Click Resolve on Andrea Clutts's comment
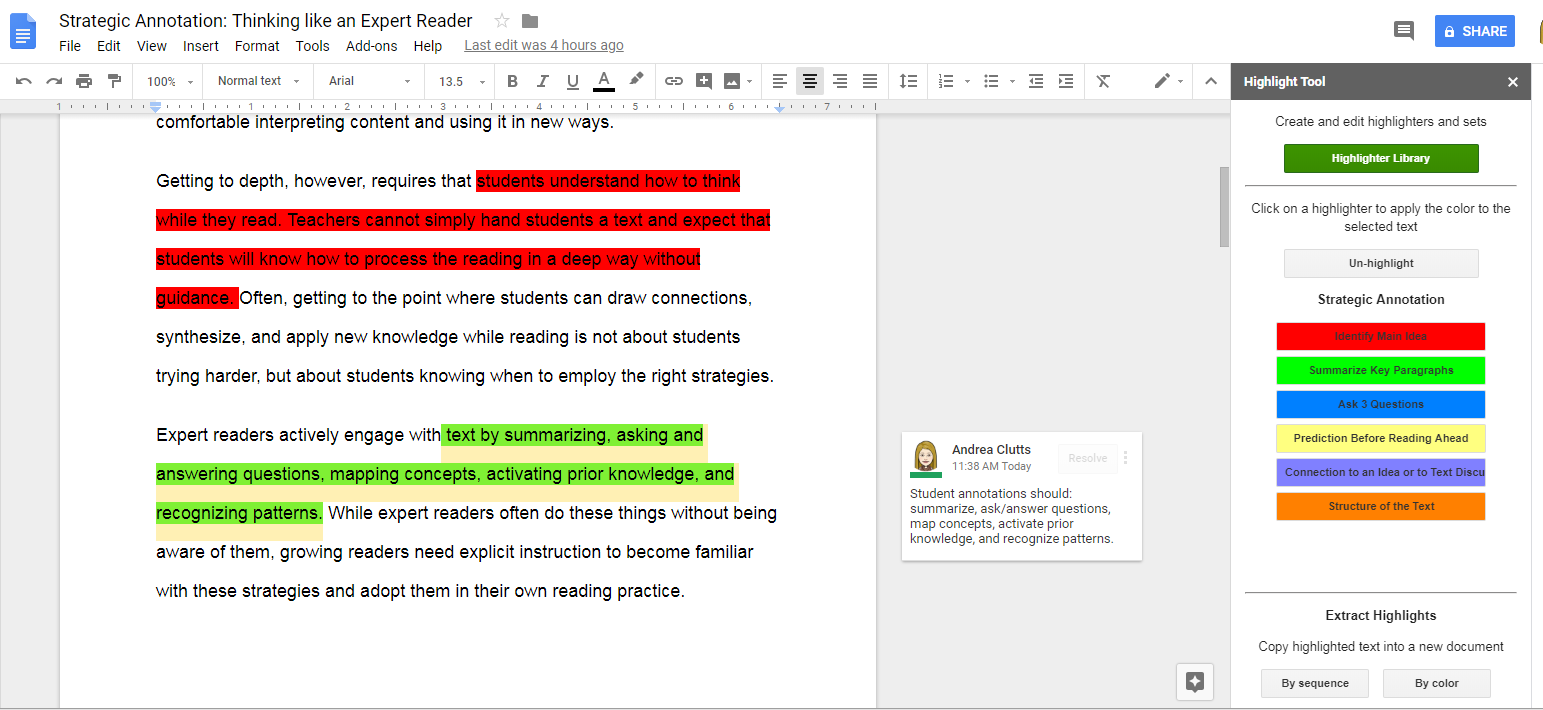Image resolution: width=1543 pixels, height=710 pixels. point(1087,458)
